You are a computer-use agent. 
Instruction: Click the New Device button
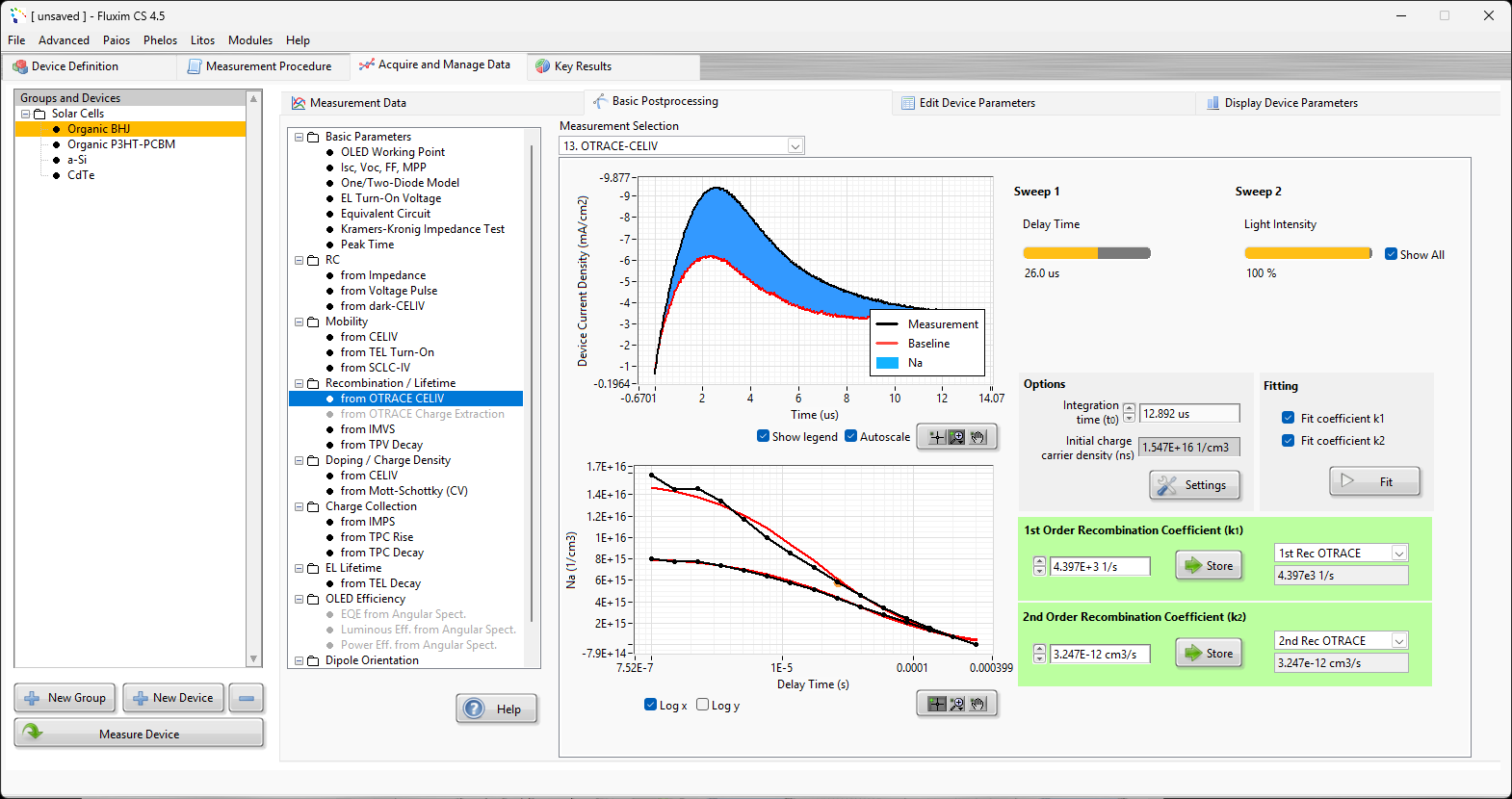(173, 698)
